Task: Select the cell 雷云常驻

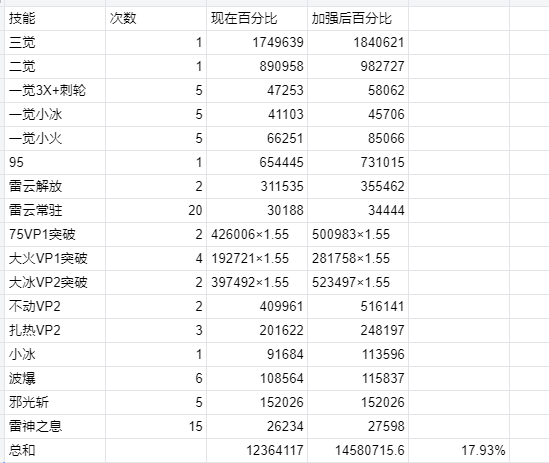Action: [x=55, y=210]
